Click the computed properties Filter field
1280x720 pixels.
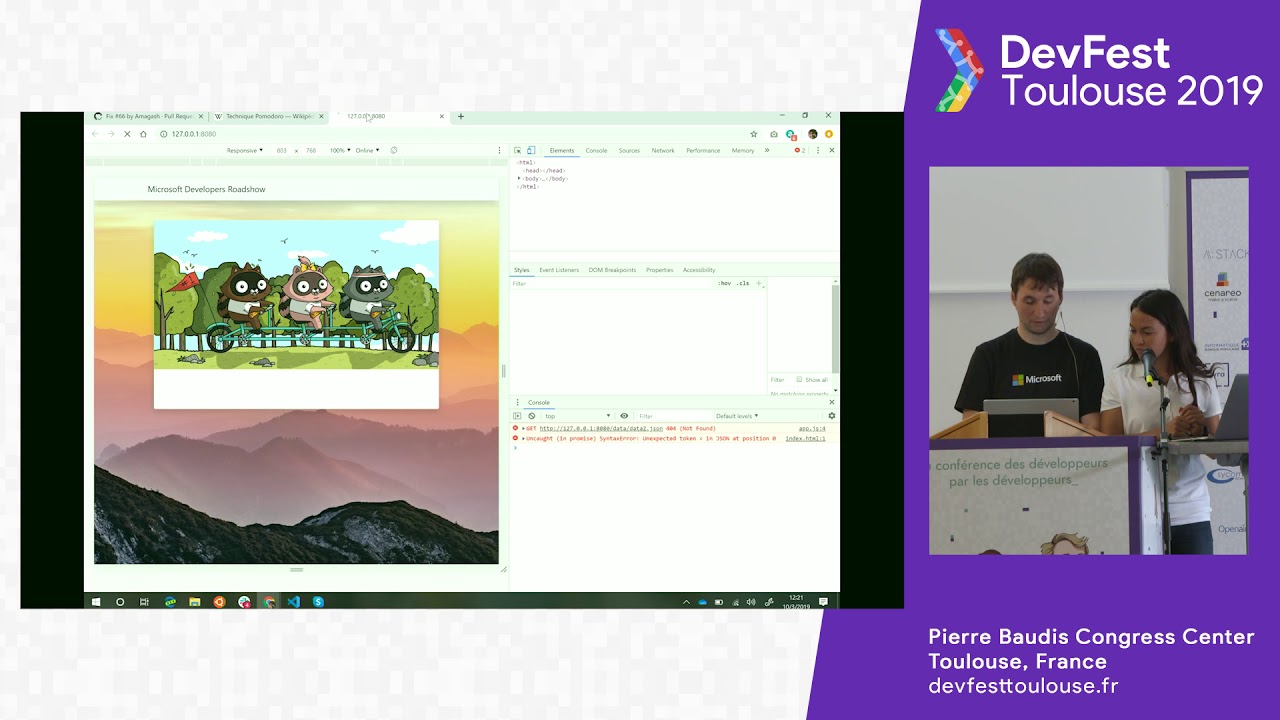[778, 380]
